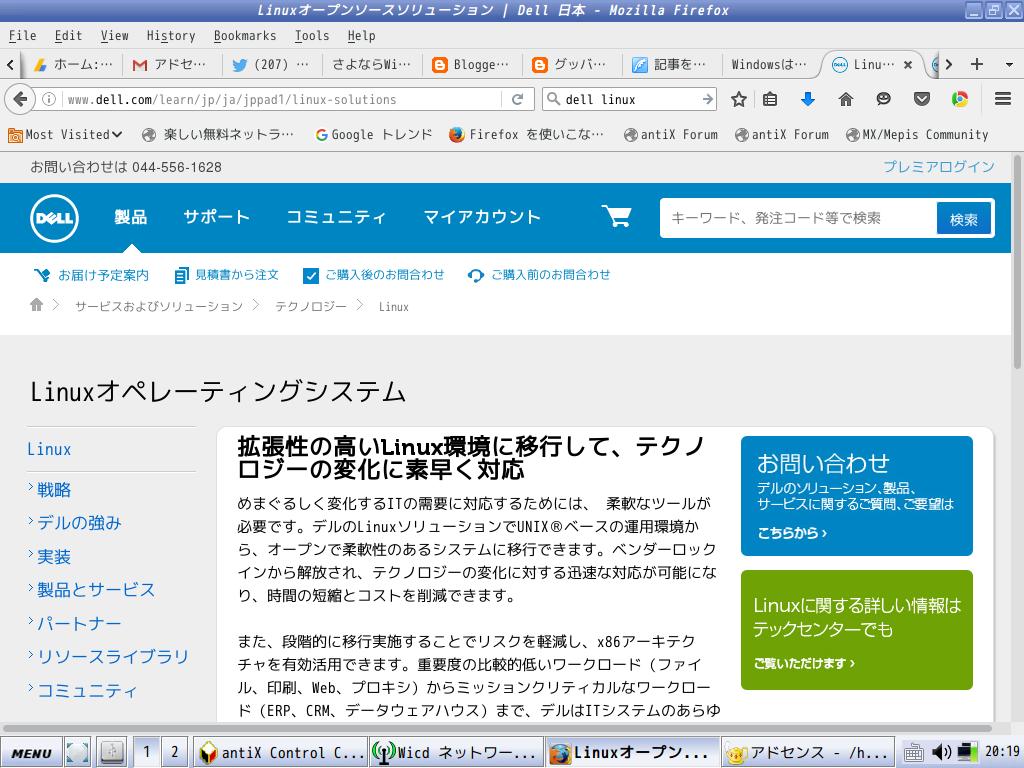
Task: Switch to workspace 2
Action: pos(174,752)
